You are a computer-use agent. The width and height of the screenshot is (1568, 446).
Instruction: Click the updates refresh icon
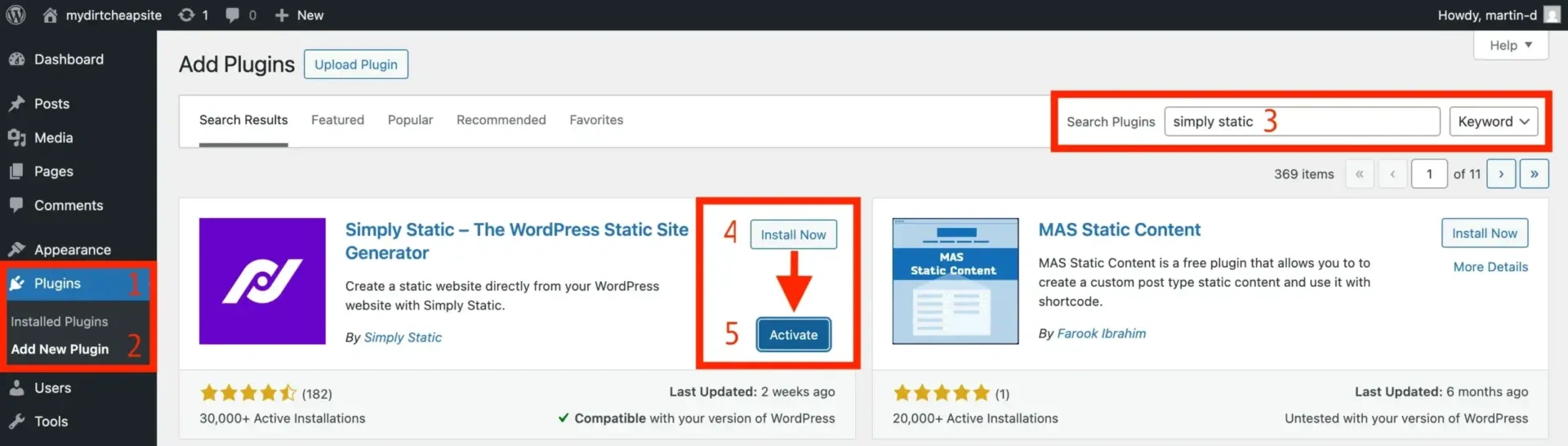pyautogui.click(x=186, y=15)
